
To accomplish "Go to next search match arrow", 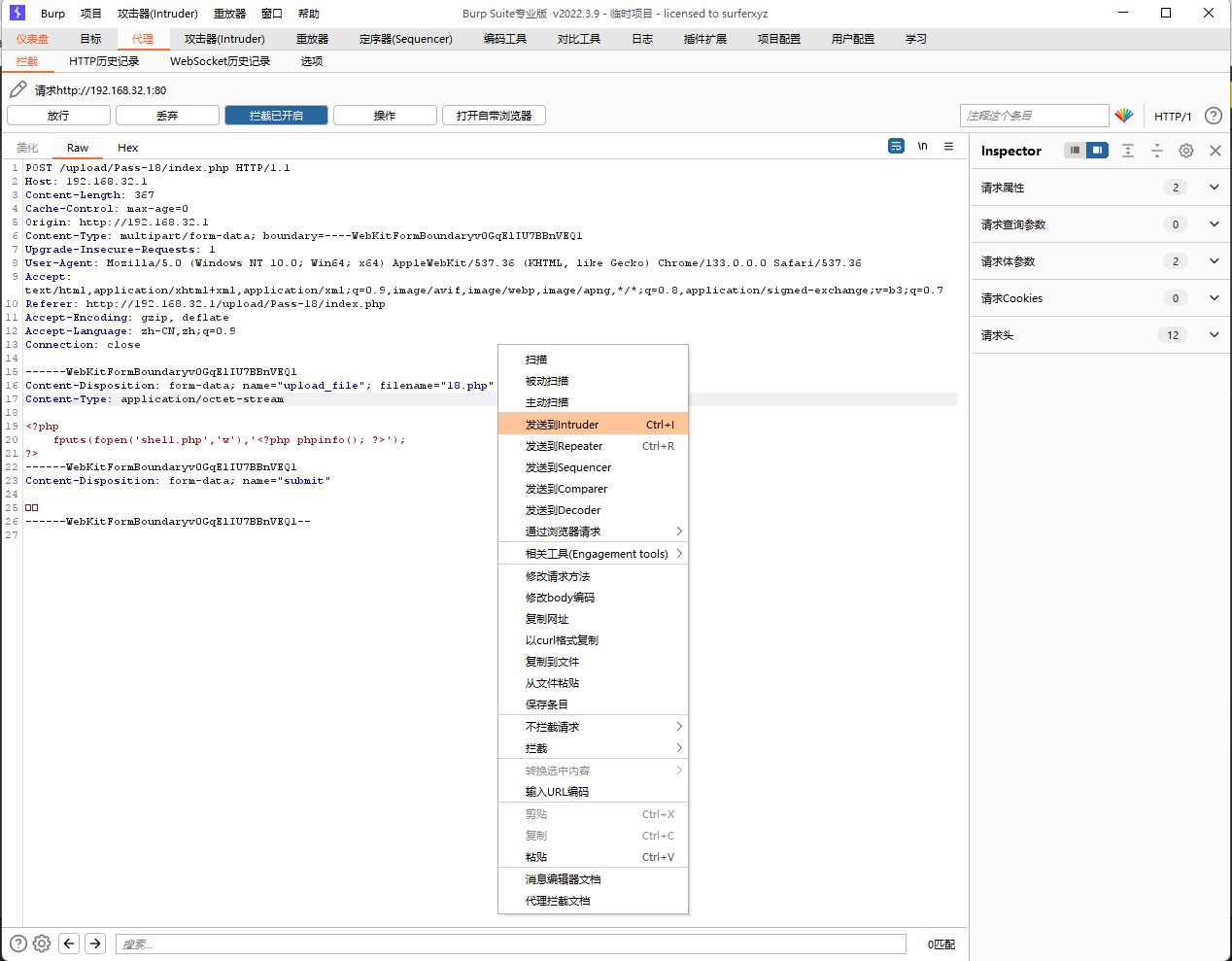I will (95, 943).
